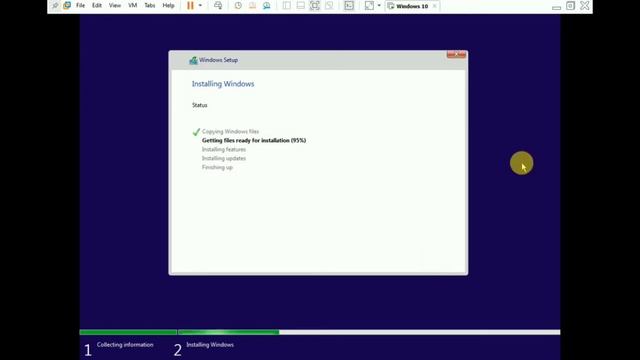Toggle the thumbnail bar view icon
640x360 pixels.
(x=300, y=5)
